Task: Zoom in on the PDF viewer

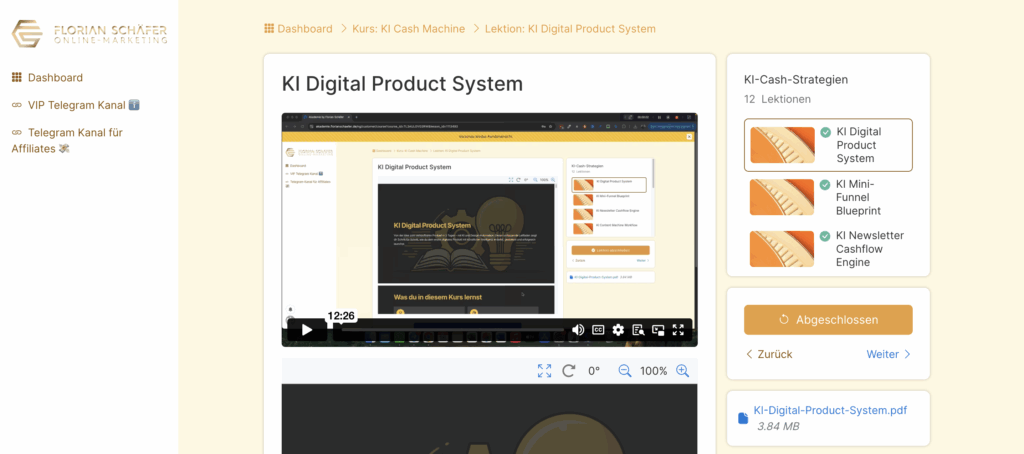Action: pos(683,371)
